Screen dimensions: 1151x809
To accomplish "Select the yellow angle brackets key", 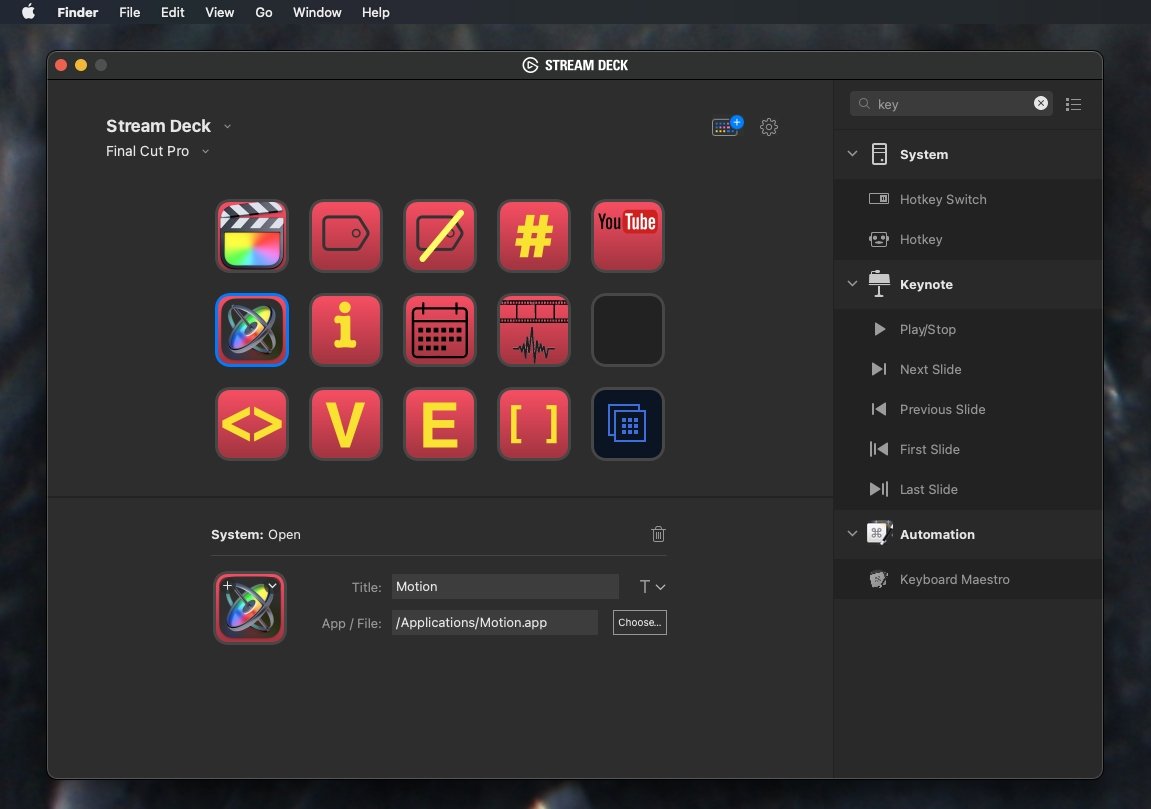I will [252, 424].
